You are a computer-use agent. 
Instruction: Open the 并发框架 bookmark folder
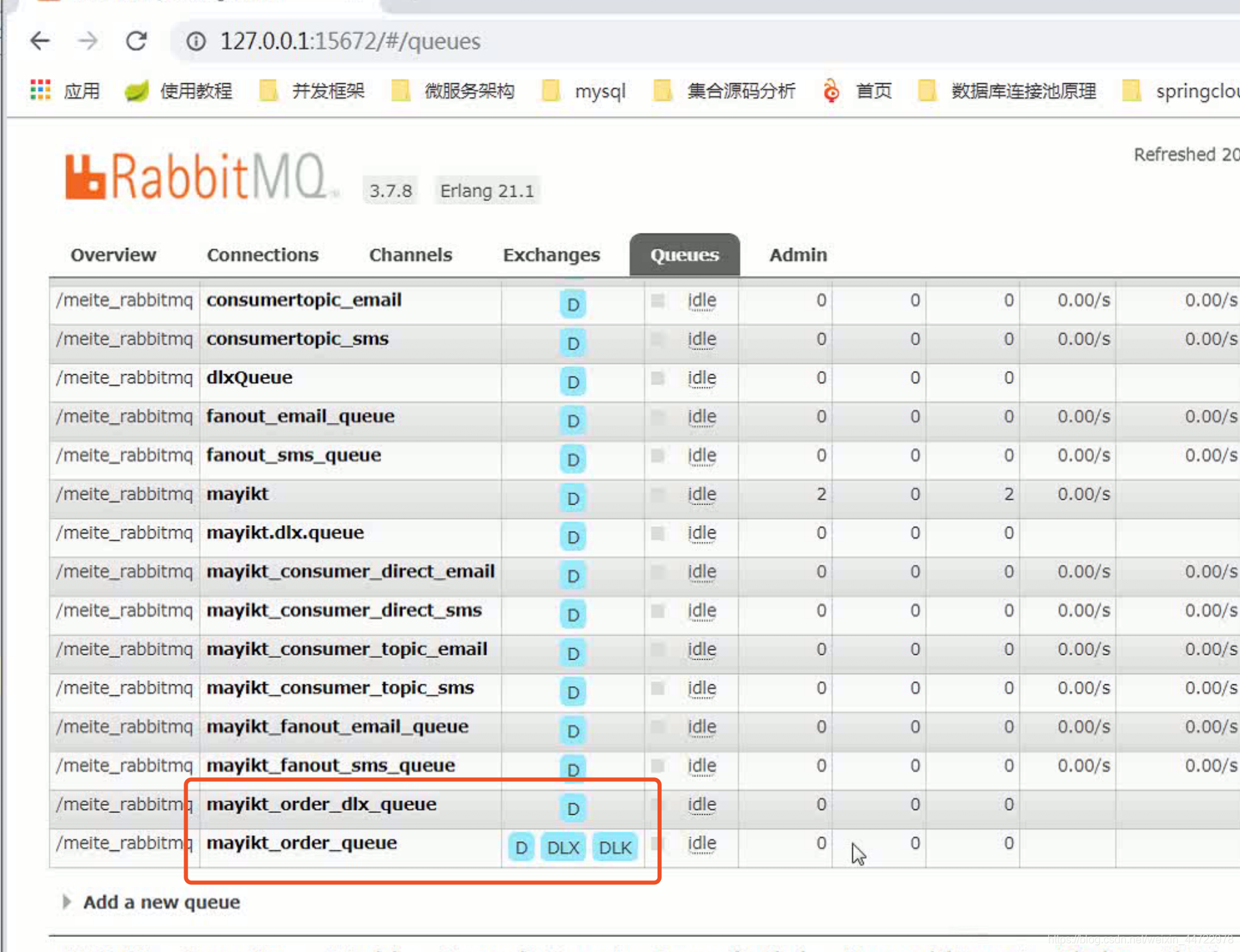click(312, 91)
